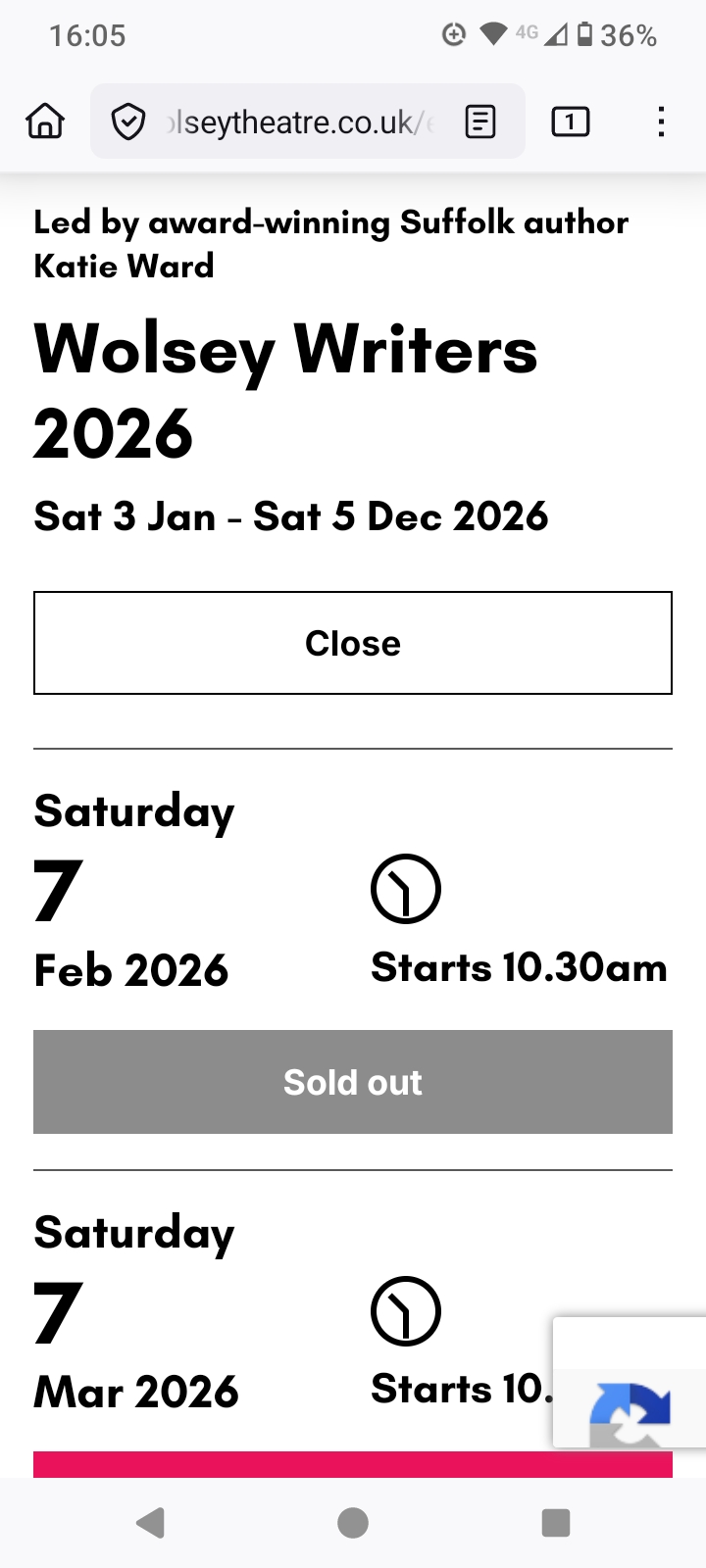The image size is (706, 1568).
Task: Tap the Feb 2026 date label
Action: (131, 970)
